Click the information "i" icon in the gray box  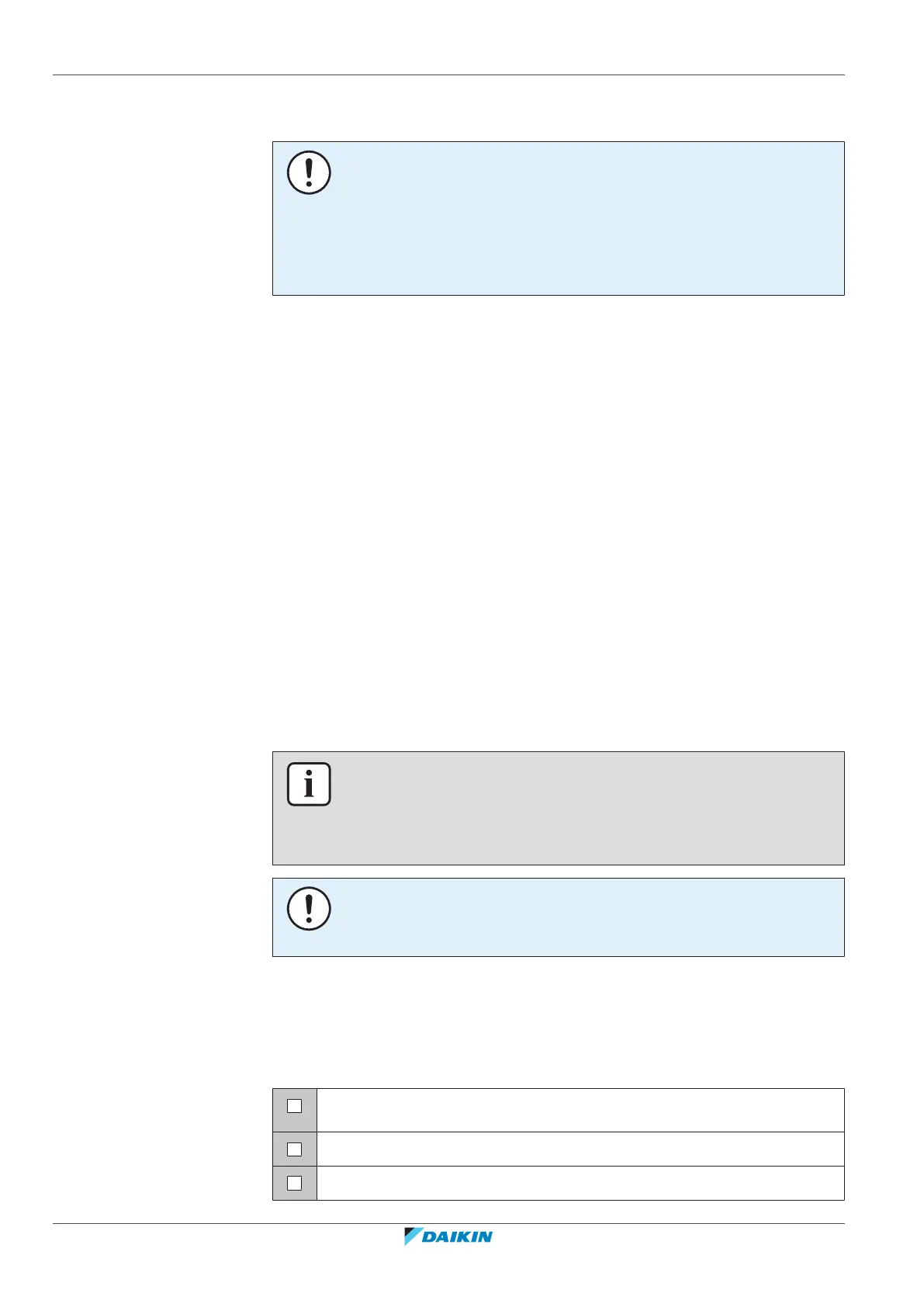click(309, 785)
